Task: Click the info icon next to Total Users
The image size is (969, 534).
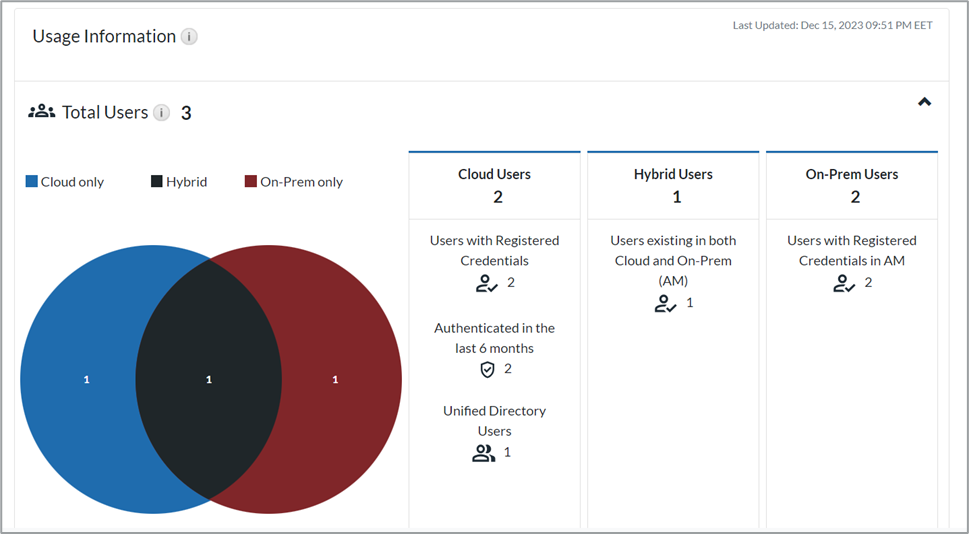Action: pos(161,113)
